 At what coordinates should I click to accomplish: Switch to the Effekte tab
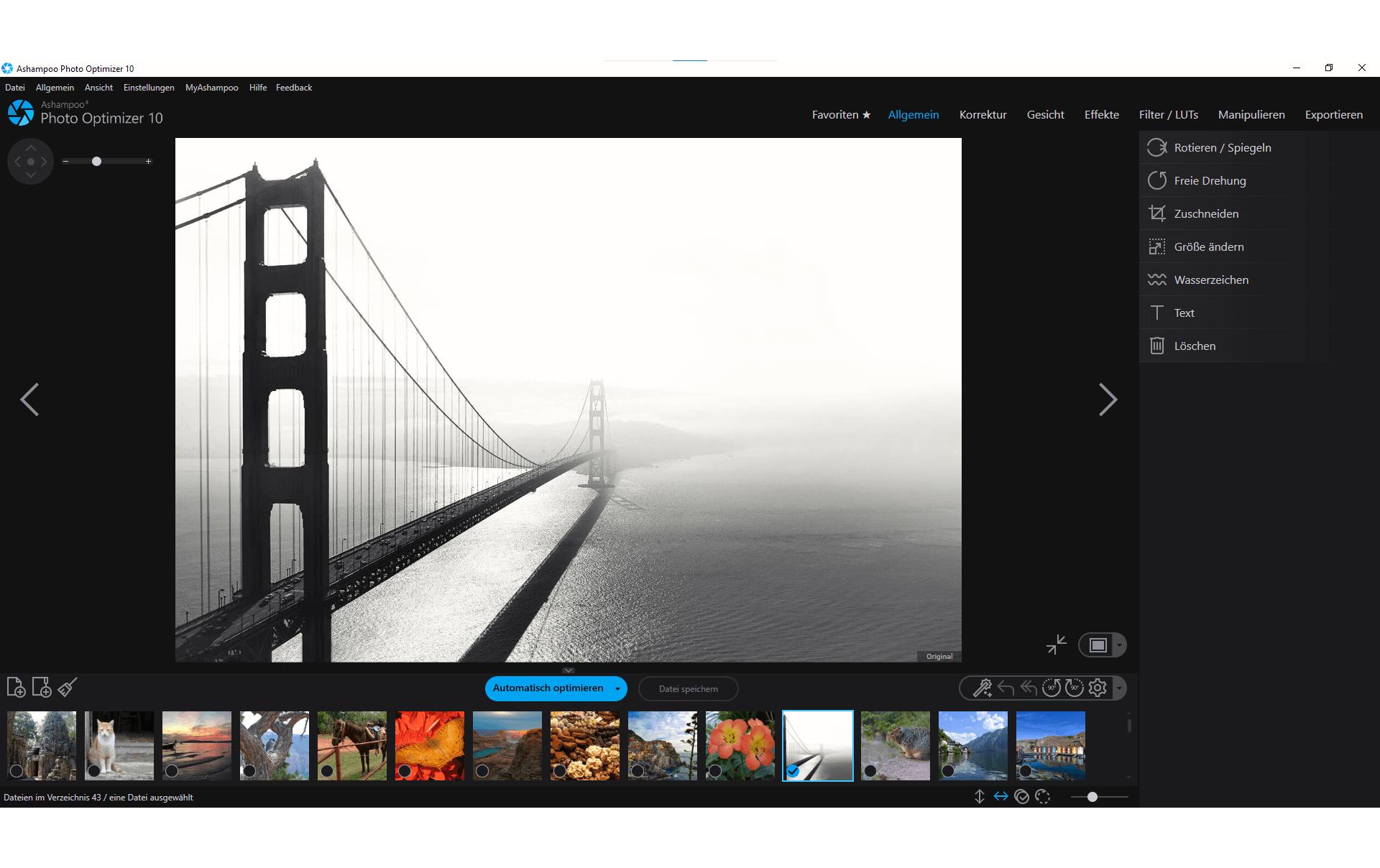(1101, 115)
